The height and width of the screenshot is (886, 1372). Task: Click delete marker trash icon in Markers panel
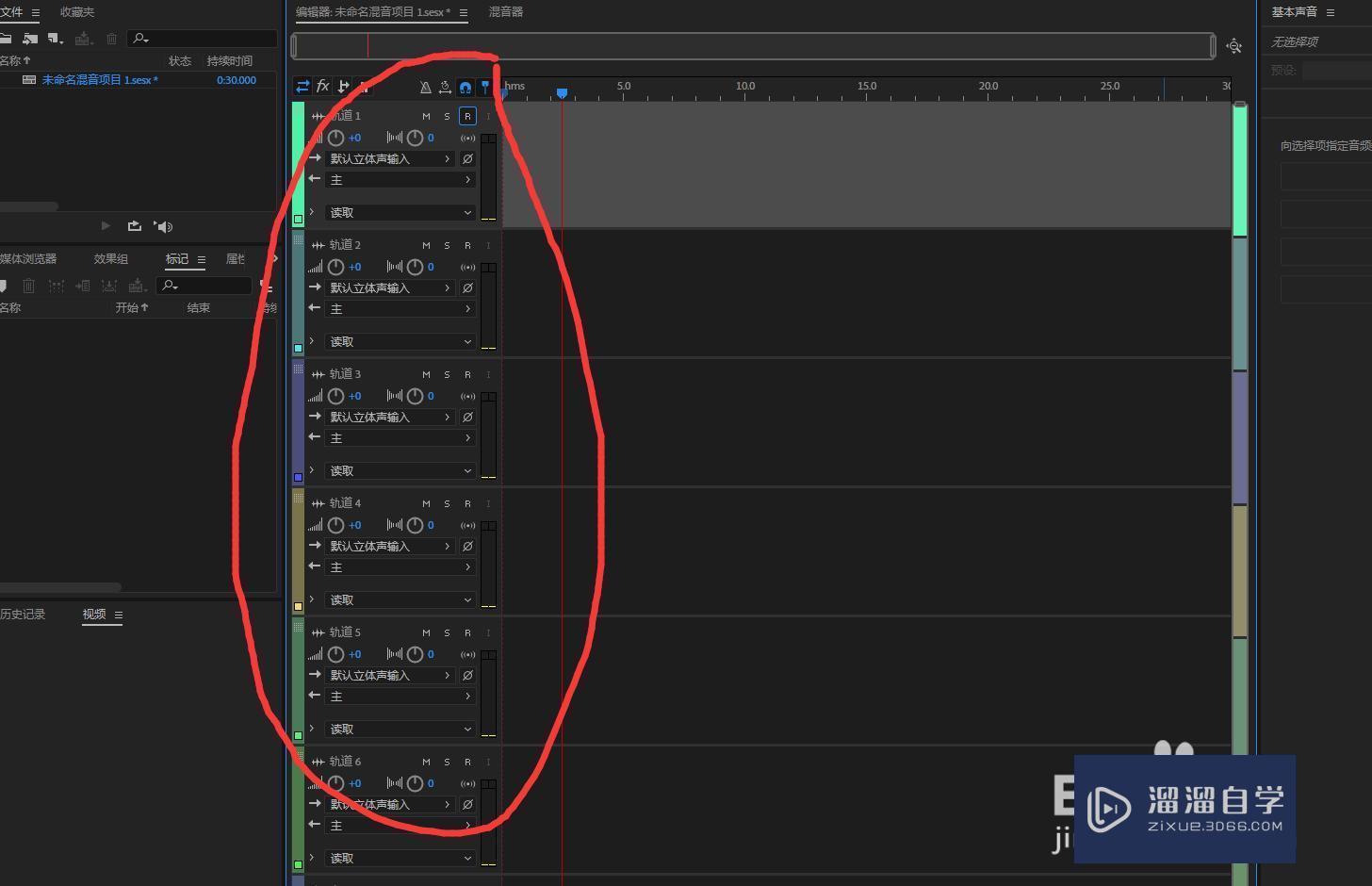tap(28, 286)
